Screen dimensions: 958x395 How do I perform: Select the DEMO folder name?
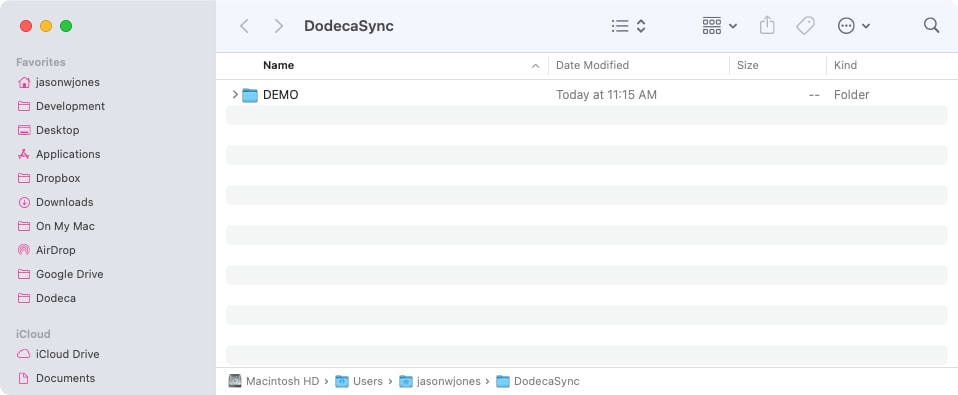[280, 95]
